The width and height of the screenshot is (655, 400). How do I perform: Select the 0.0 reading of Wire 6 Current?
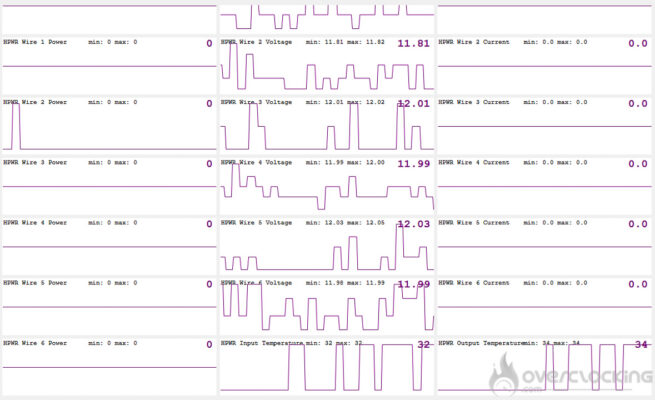pyautogui.click(x=638, y=284)
